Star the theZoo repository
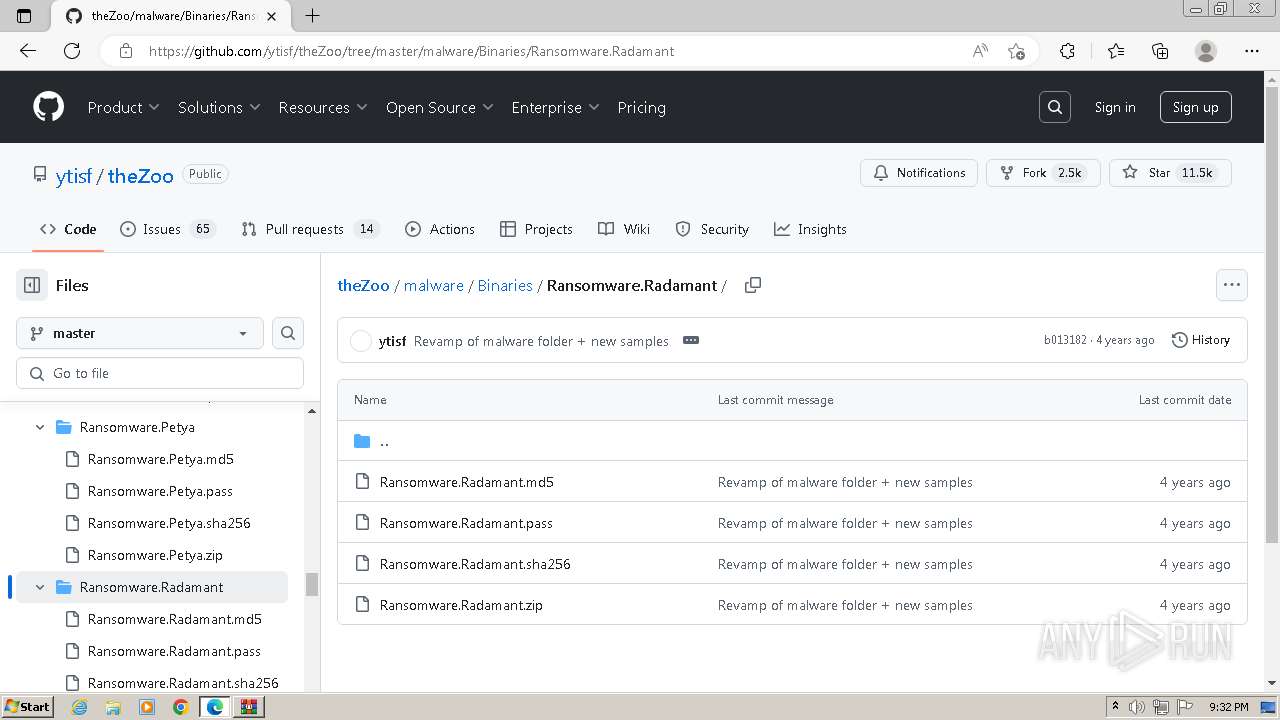The height and width of the screenshot is (720, 1280). point(1170,173)
